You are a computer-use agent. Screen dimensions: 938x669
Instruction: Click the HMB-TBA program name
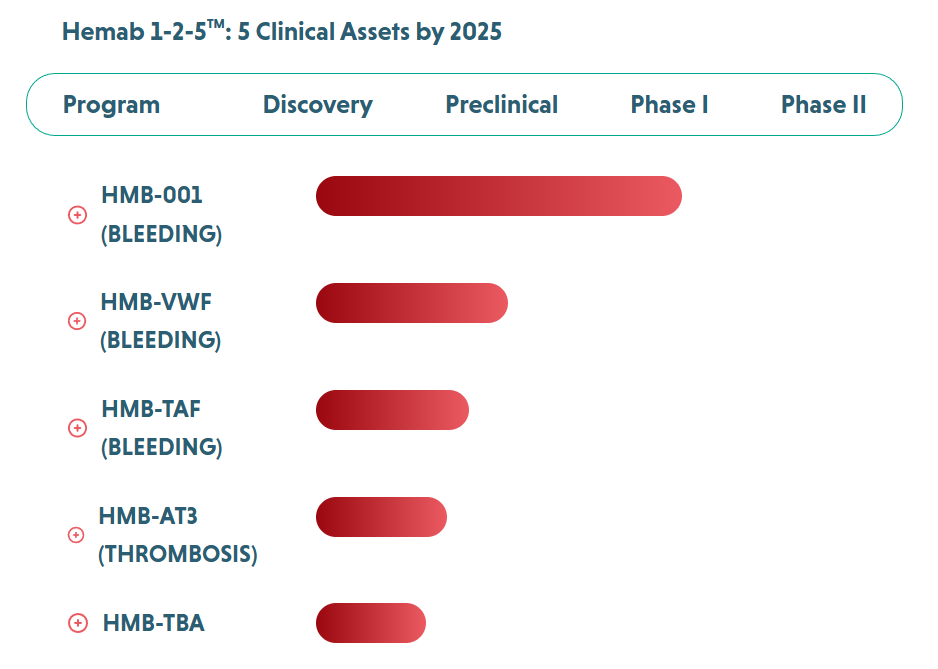pyautogui.click(x=153, y=623)
